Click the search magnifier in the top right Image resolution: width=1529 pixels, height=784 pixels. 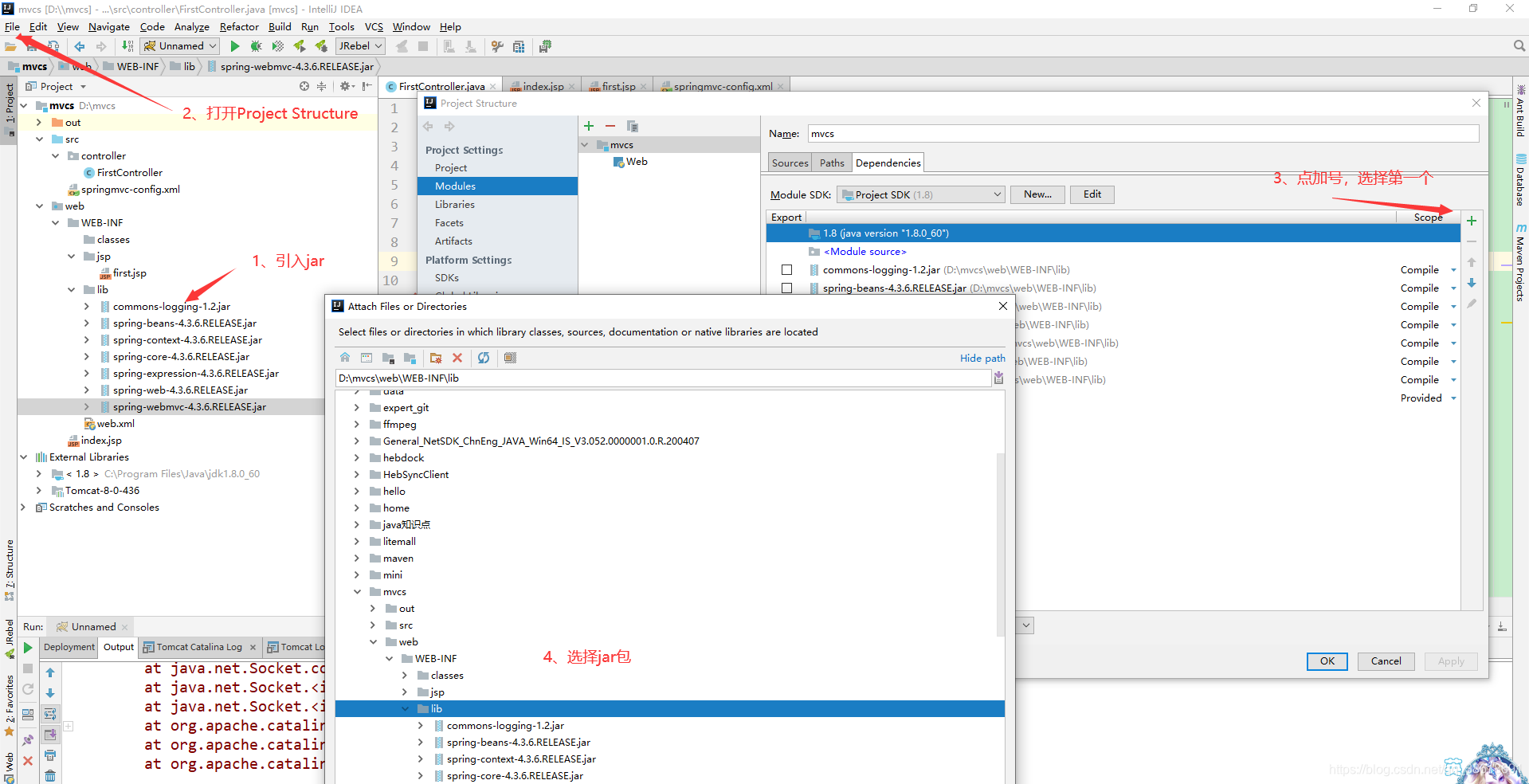(1519, 46)
